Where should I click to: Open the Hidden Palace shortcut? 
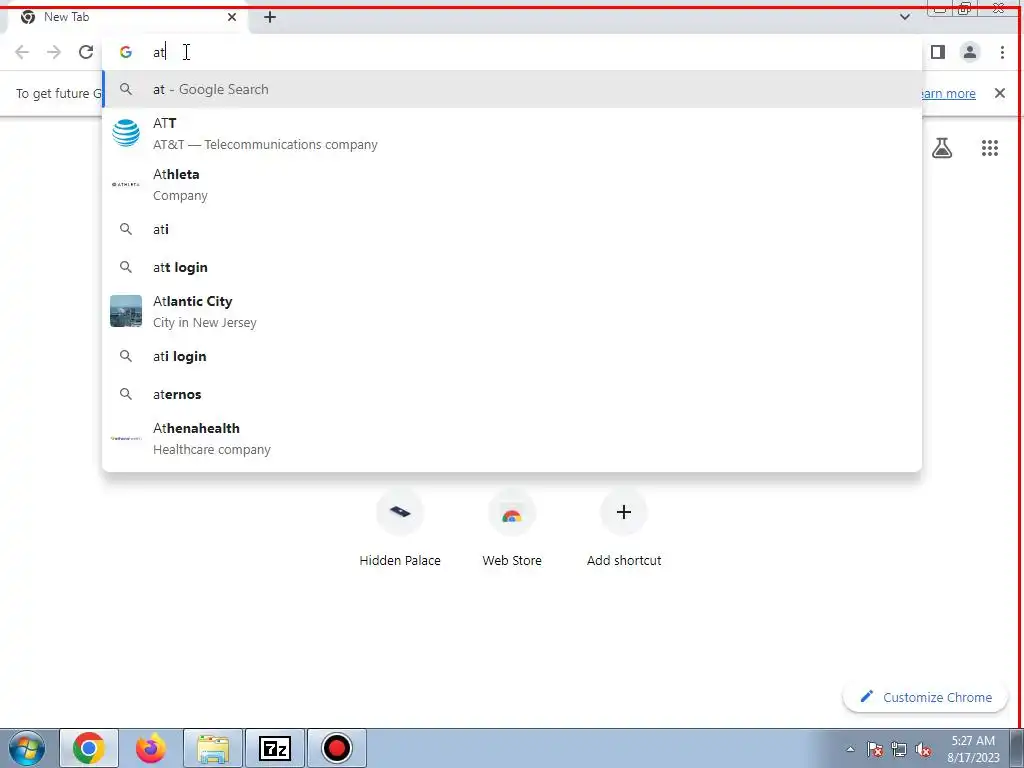400,528
